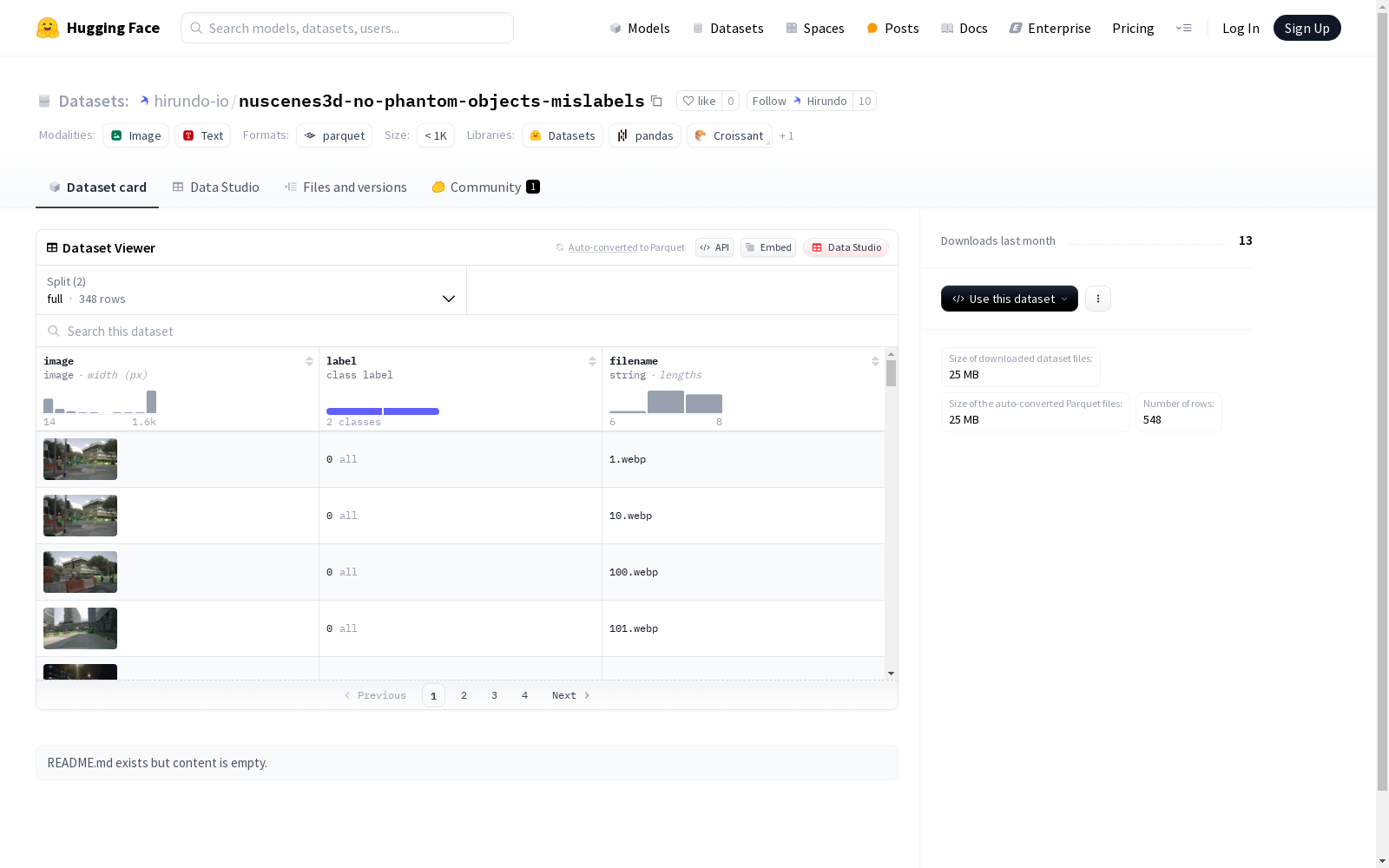
Task: Click the label classes distribution bar
Action: click(383, 411)
